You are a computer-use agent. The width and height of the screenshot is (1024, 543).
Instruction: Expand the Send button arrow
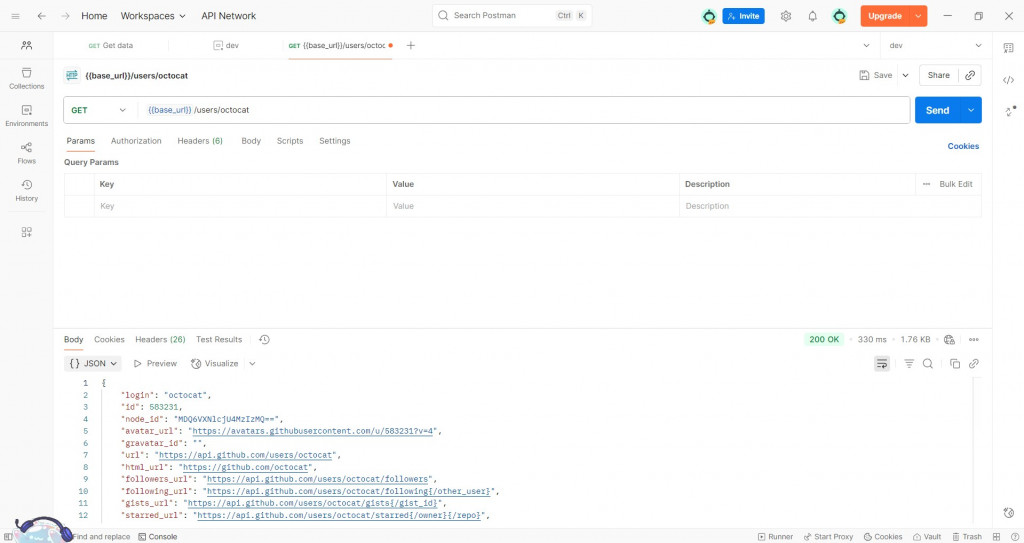click(x=971, y=110)
